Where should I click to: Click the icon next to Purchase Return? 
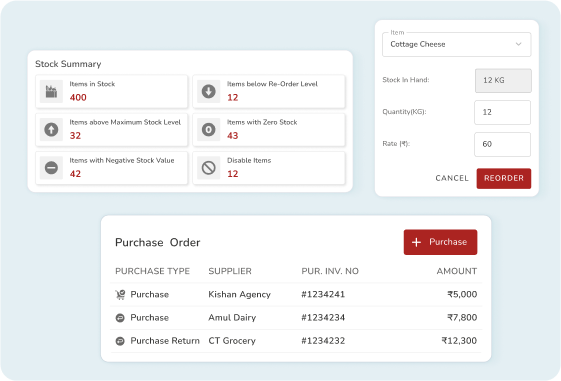[120, 341]
